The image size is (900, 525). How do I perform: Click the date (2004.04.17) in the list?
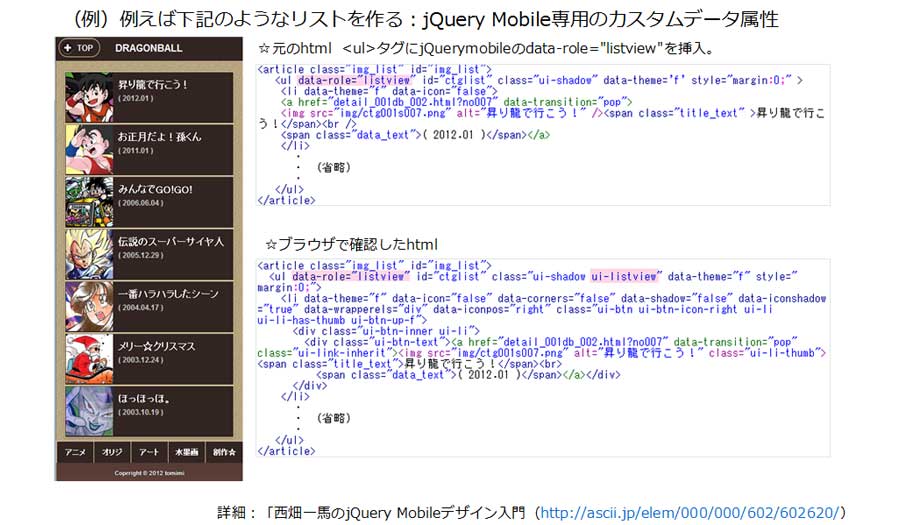pyautogui.click(x=141, y=308)
